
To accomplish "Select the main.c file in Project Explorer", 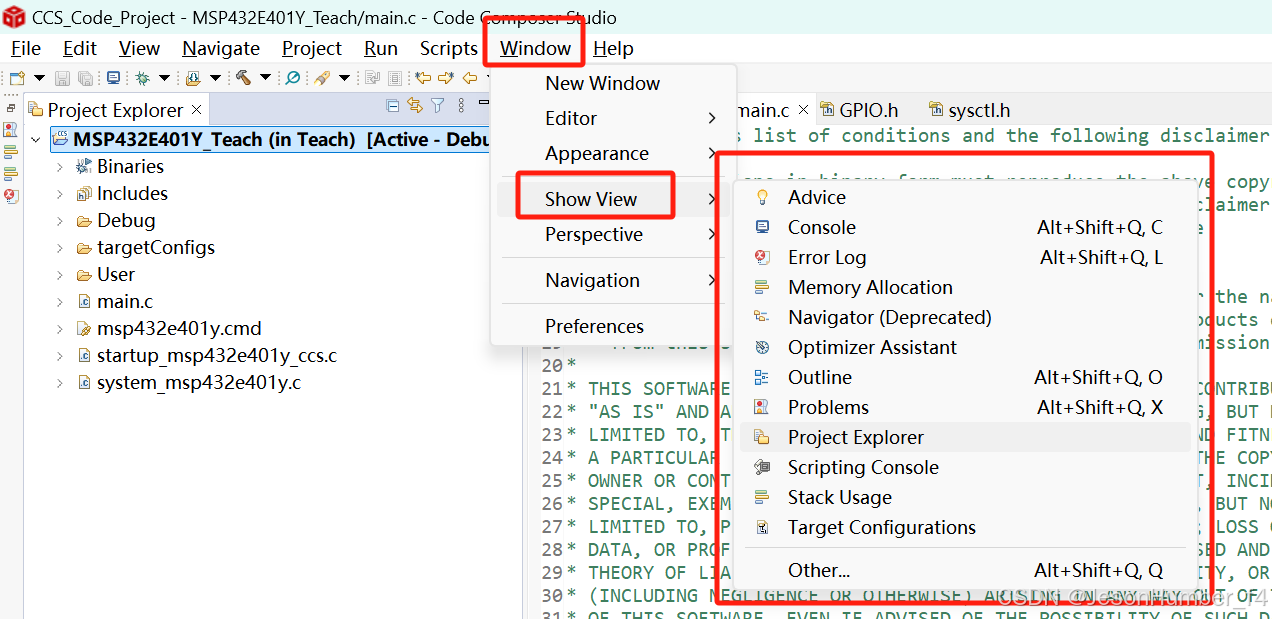I will 125,300.
